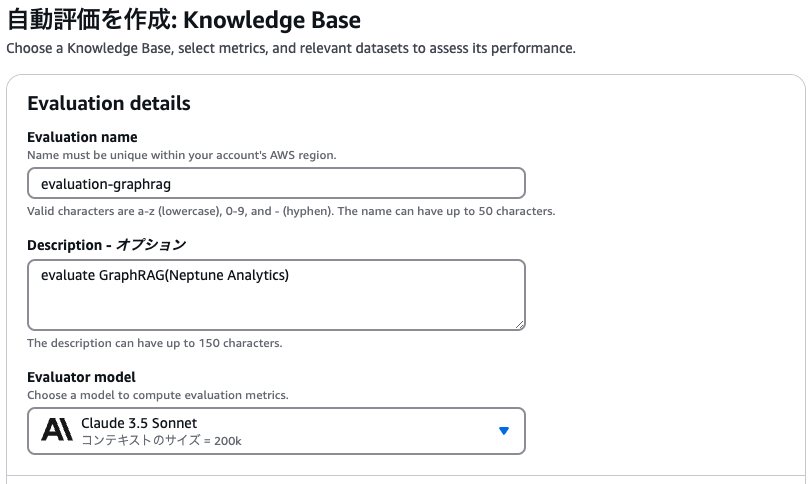Click the 150 characters description hint
This screenshot has width=812, height=484.
point(155,343)
